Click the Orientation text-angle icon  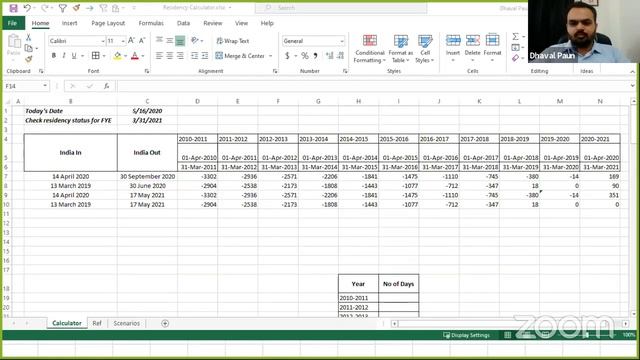click(195, 40)
